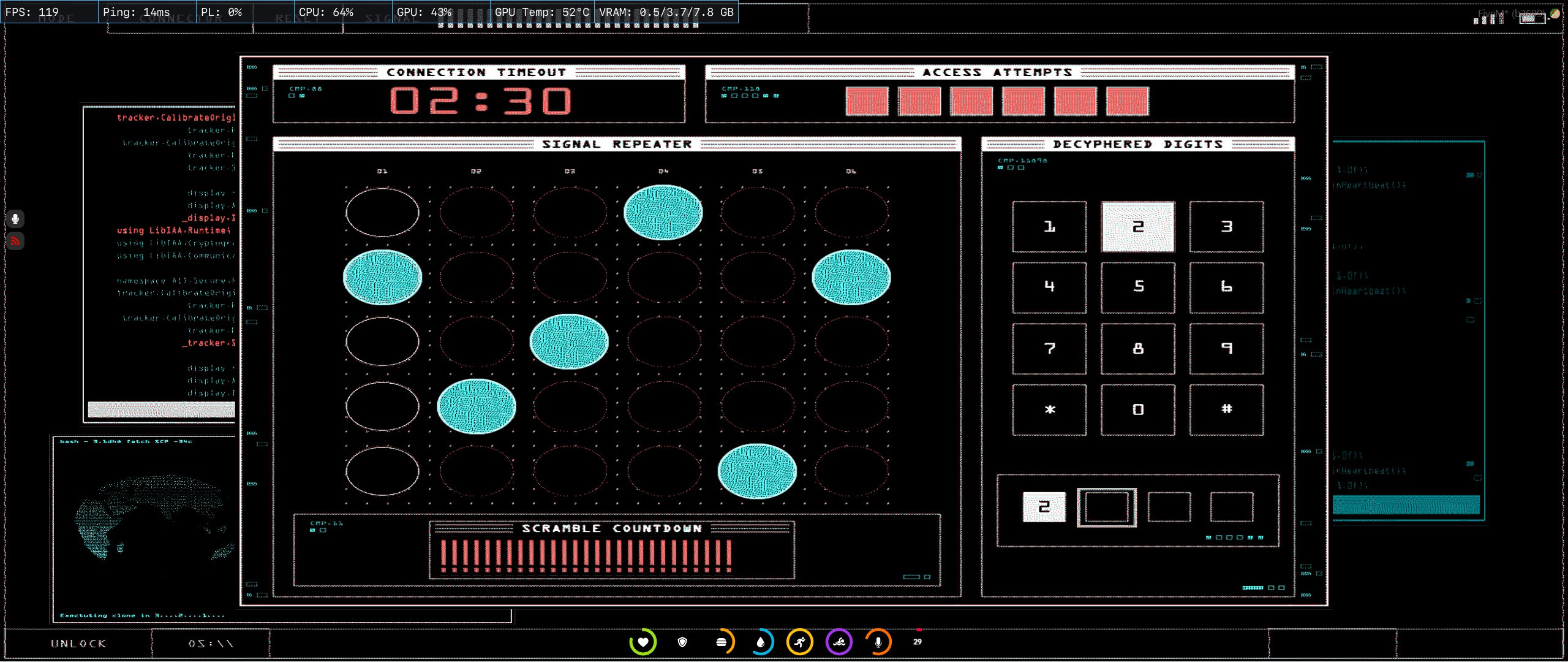This screenshot has width=1568, height=662.
Task: Click the swimming oxygen status icon
Action: click(x=839, y=642)
